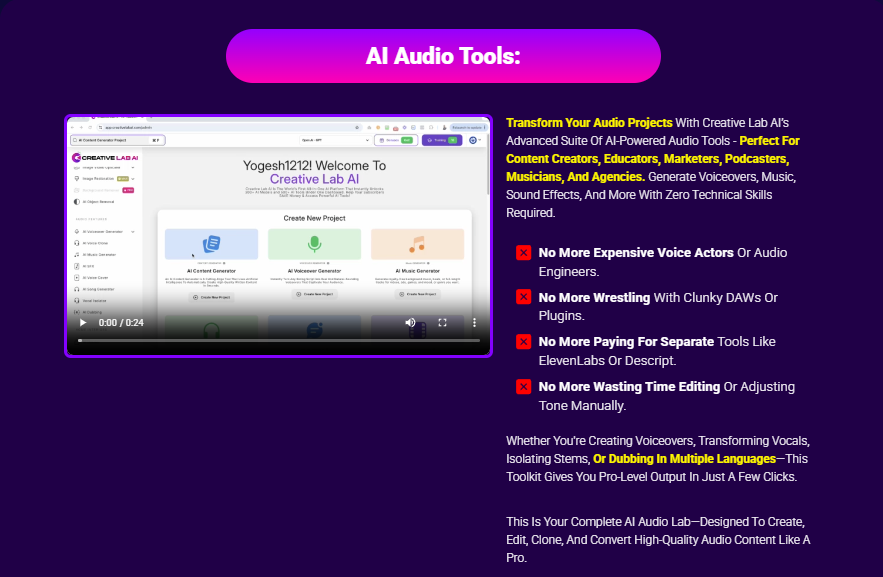Click Create New Project under AI Content Generator

pos(212,297)
